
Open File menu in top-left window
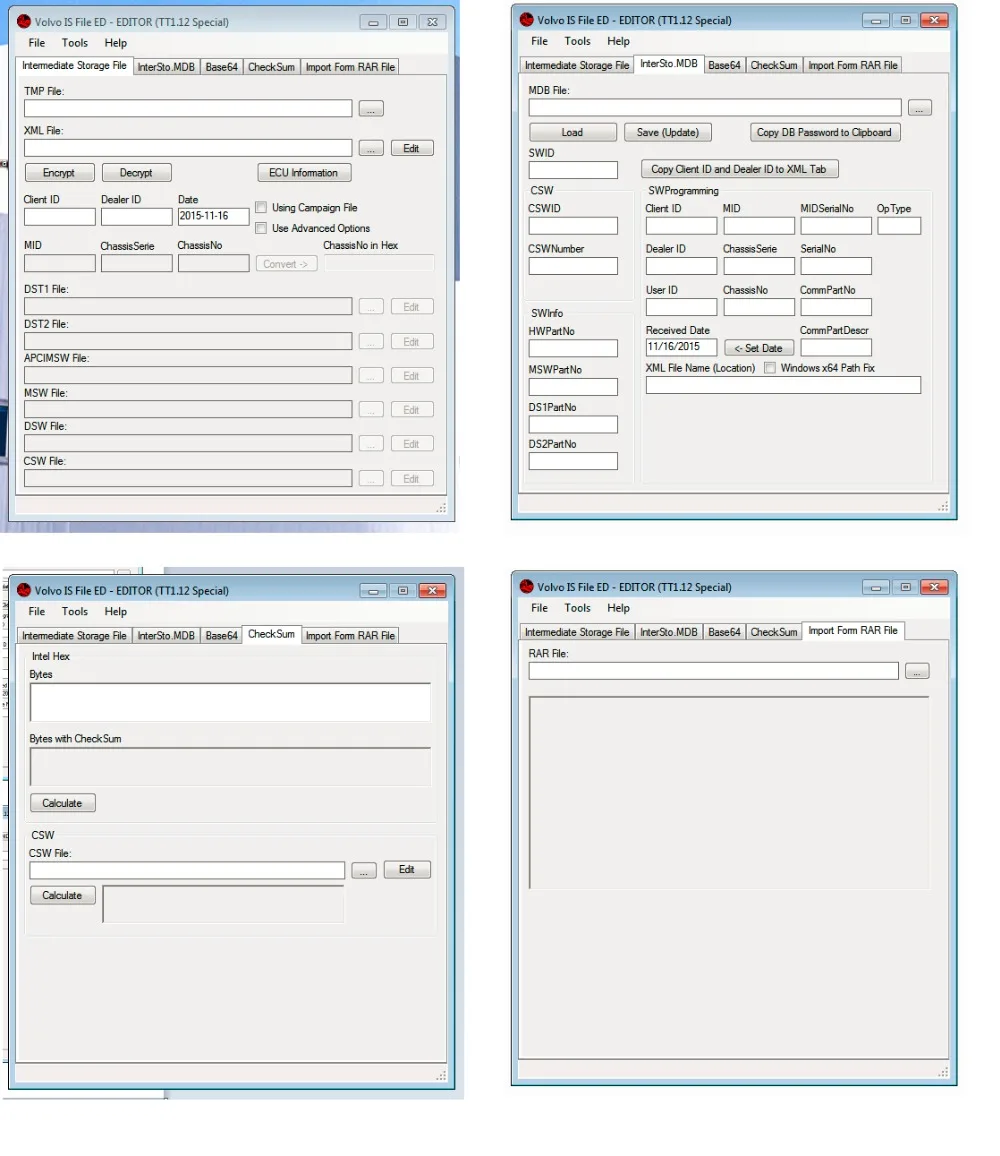point(37,43)
